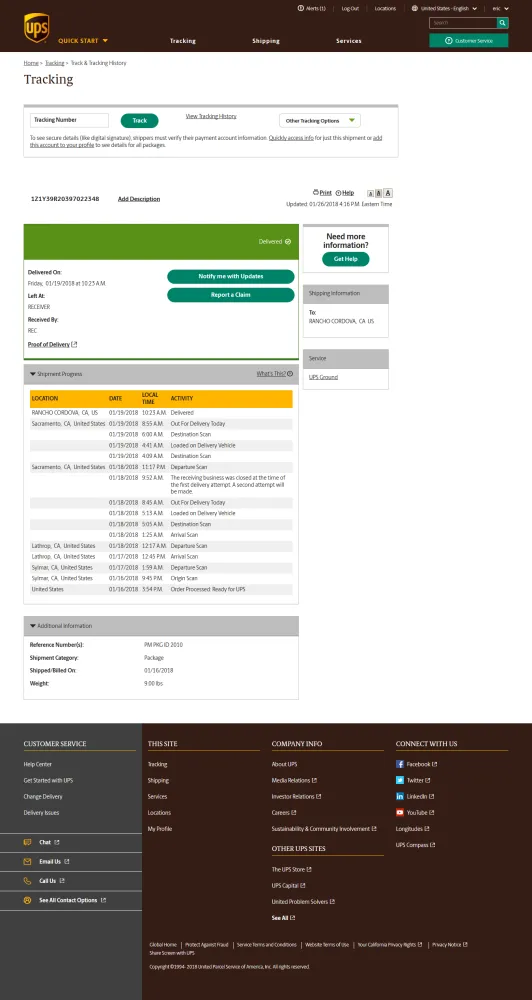Click the Log Out link
The width and height of the screenshot is (532, 1000).
350,8
